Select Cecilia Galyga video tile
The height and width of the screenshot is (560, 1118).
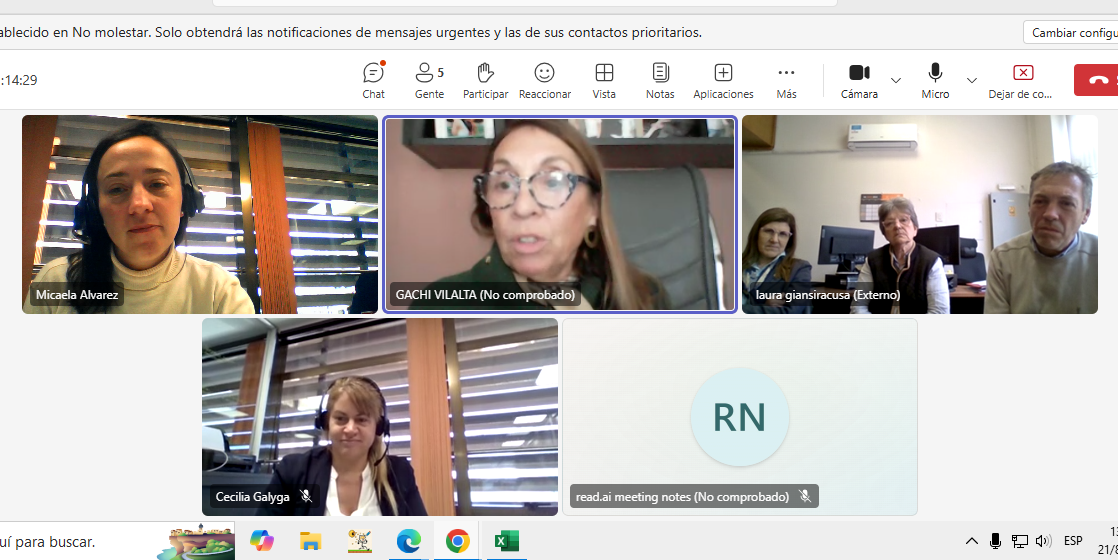380,417
